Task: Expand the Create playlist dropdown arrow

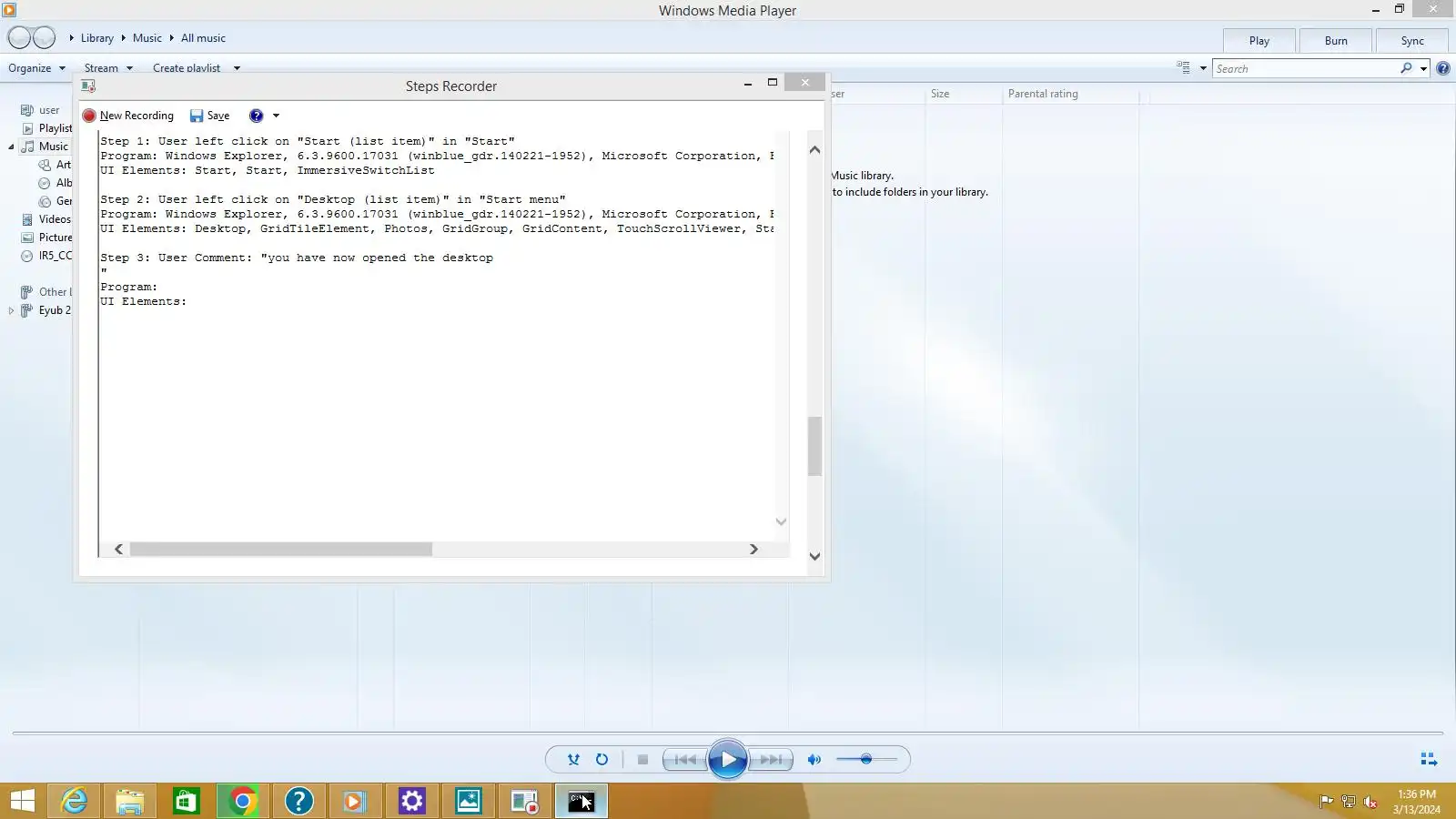Action: [237, 68]
